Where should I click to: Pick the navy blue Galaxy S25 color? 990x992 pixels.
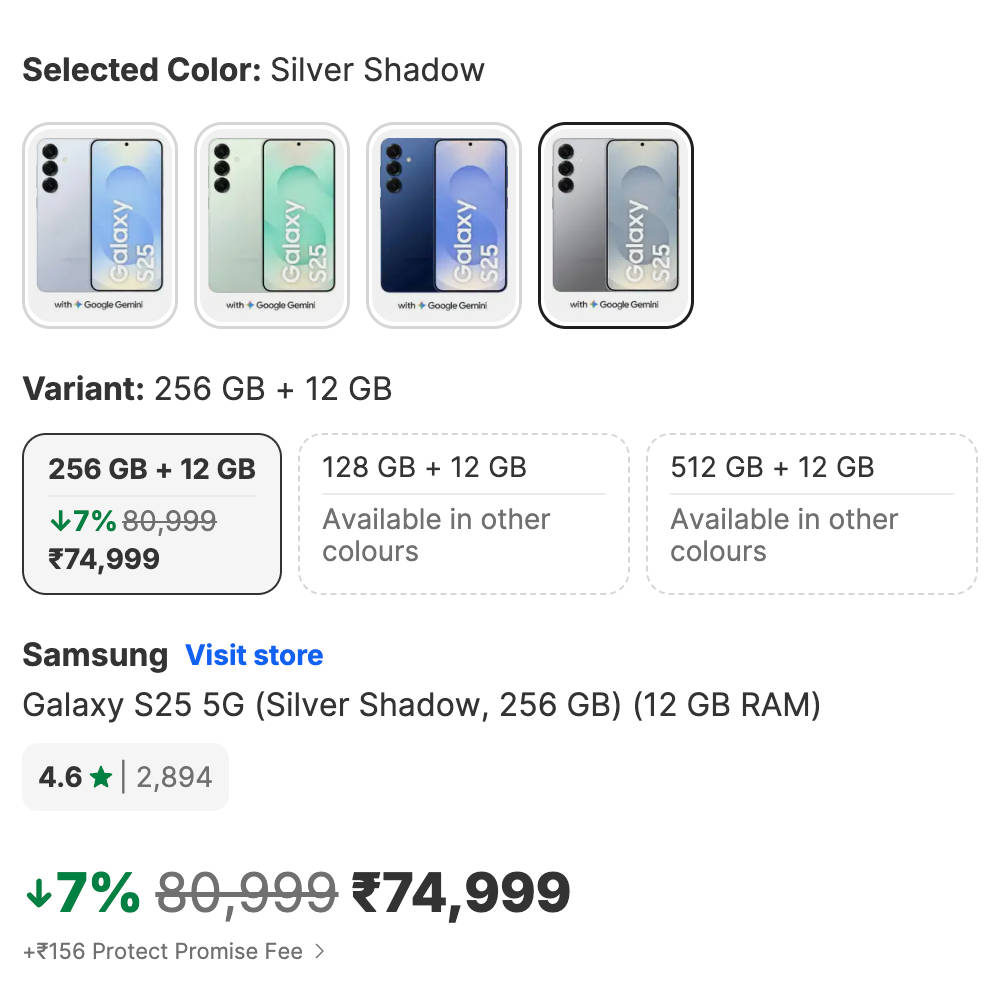(x=444, y=225)
